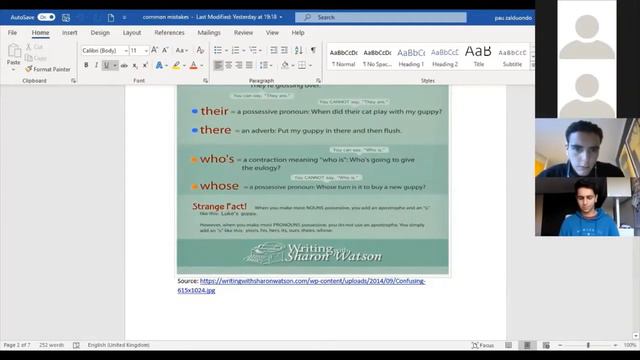
Task: Open the View tab
Action: 272,33
